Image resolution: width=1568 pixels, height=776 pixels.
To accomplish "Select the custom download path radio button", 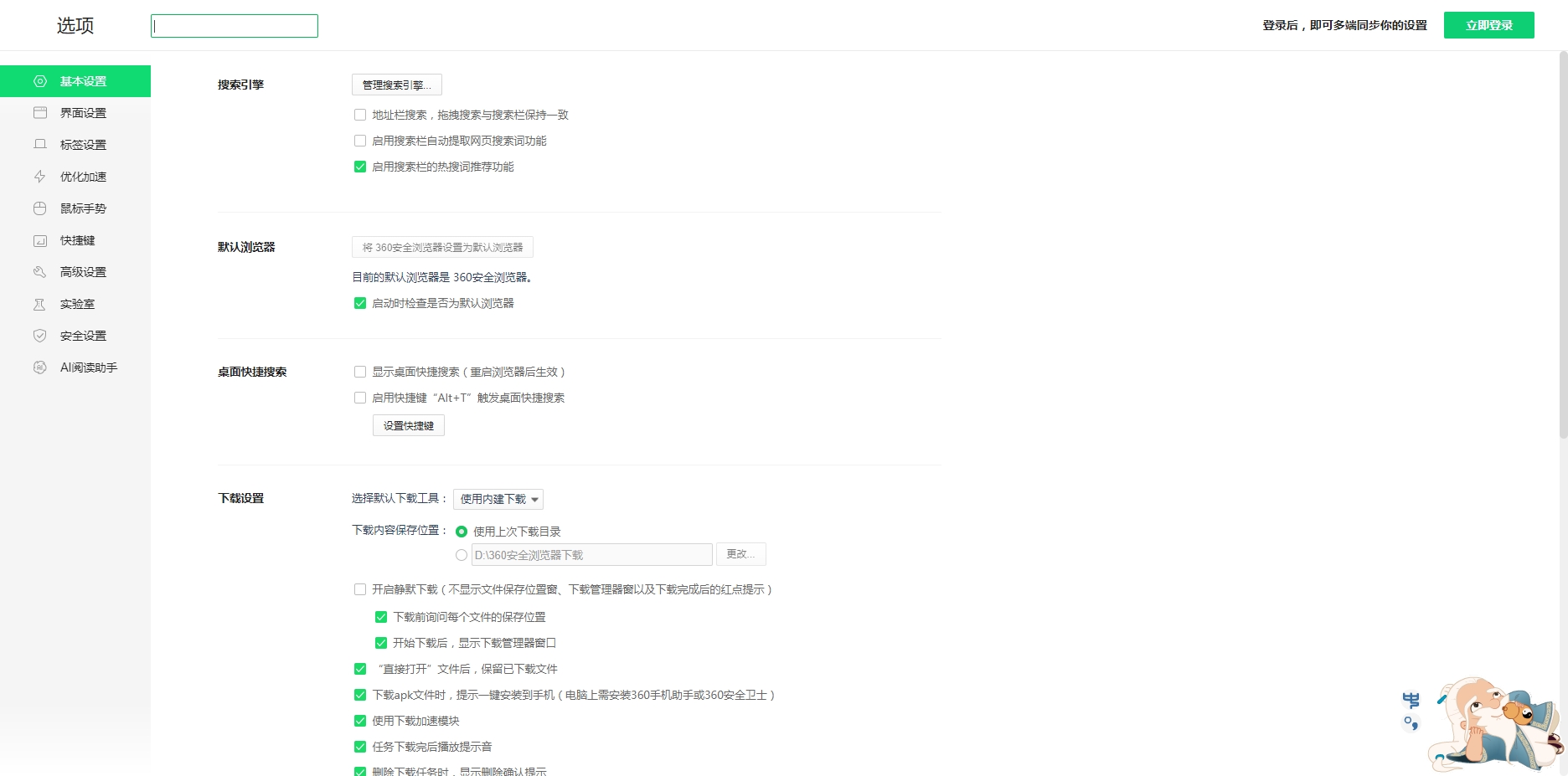I will pos(462,555).
